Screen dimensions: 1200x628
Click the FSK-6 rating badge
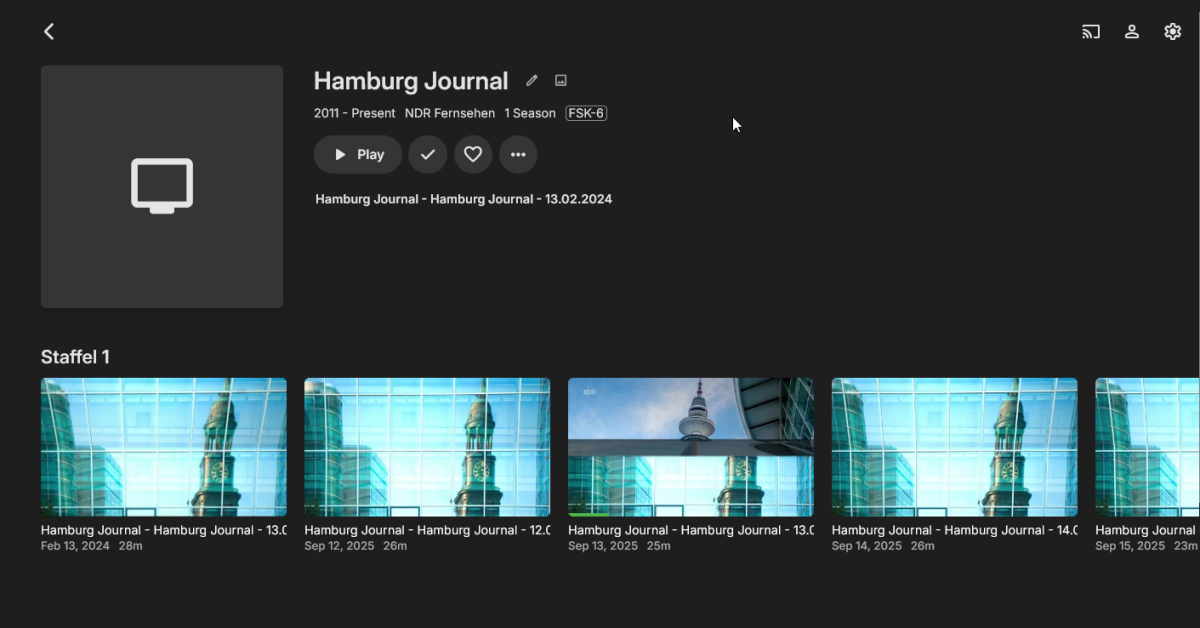[586, 113]
